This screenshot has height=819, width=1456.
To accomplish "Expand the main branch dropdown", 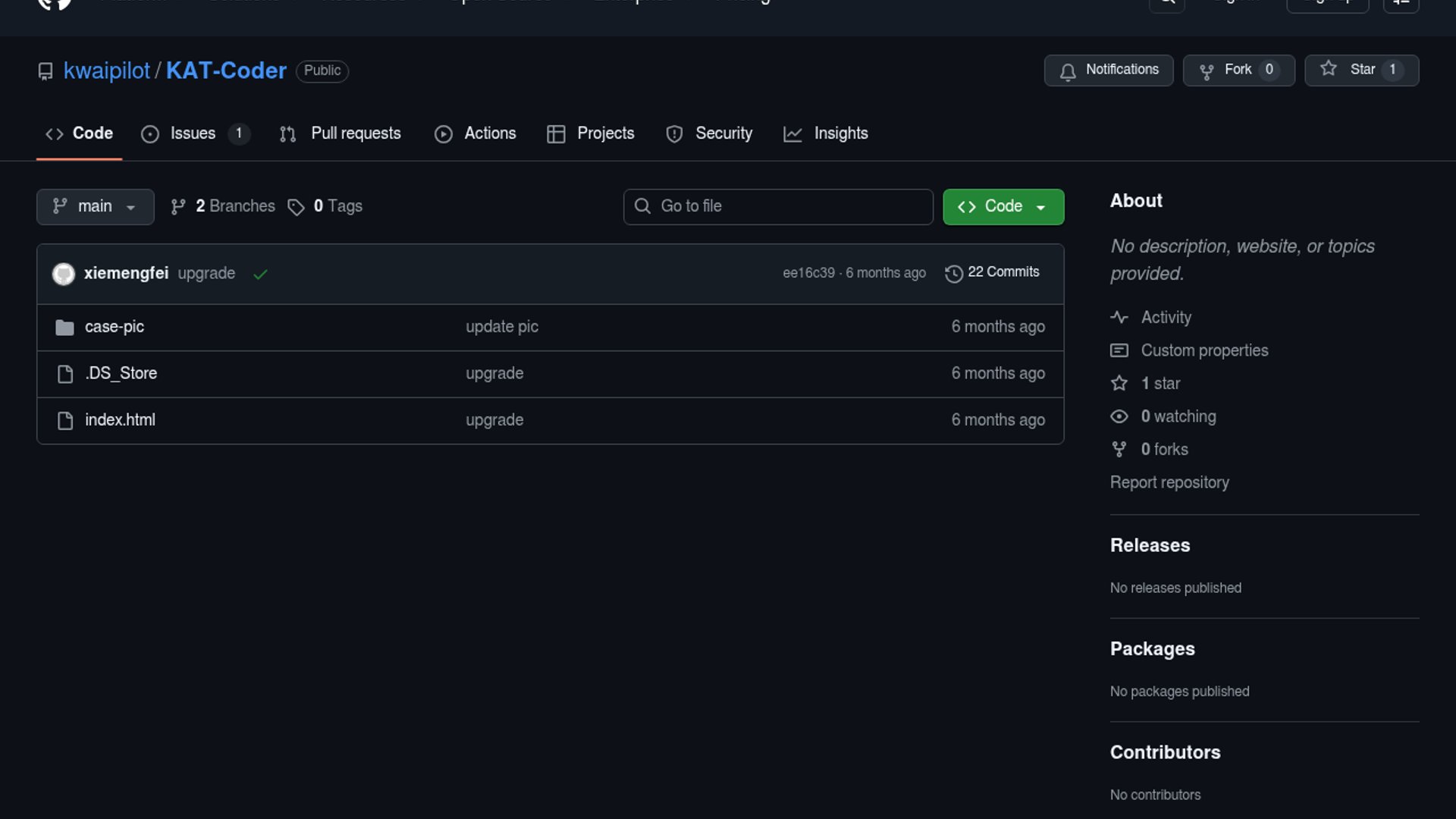I will (95, 206).
